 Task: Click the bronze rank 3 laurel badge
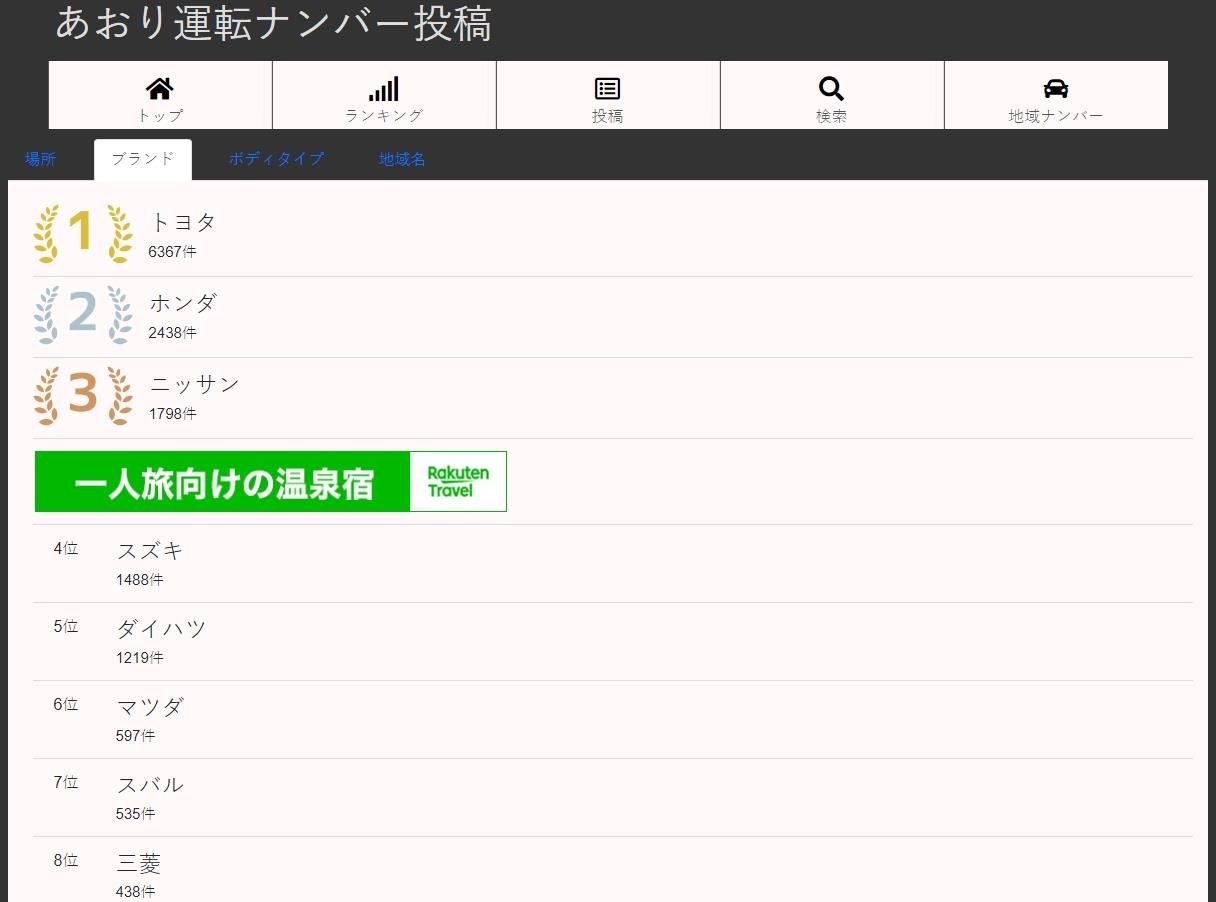(83, 396)
